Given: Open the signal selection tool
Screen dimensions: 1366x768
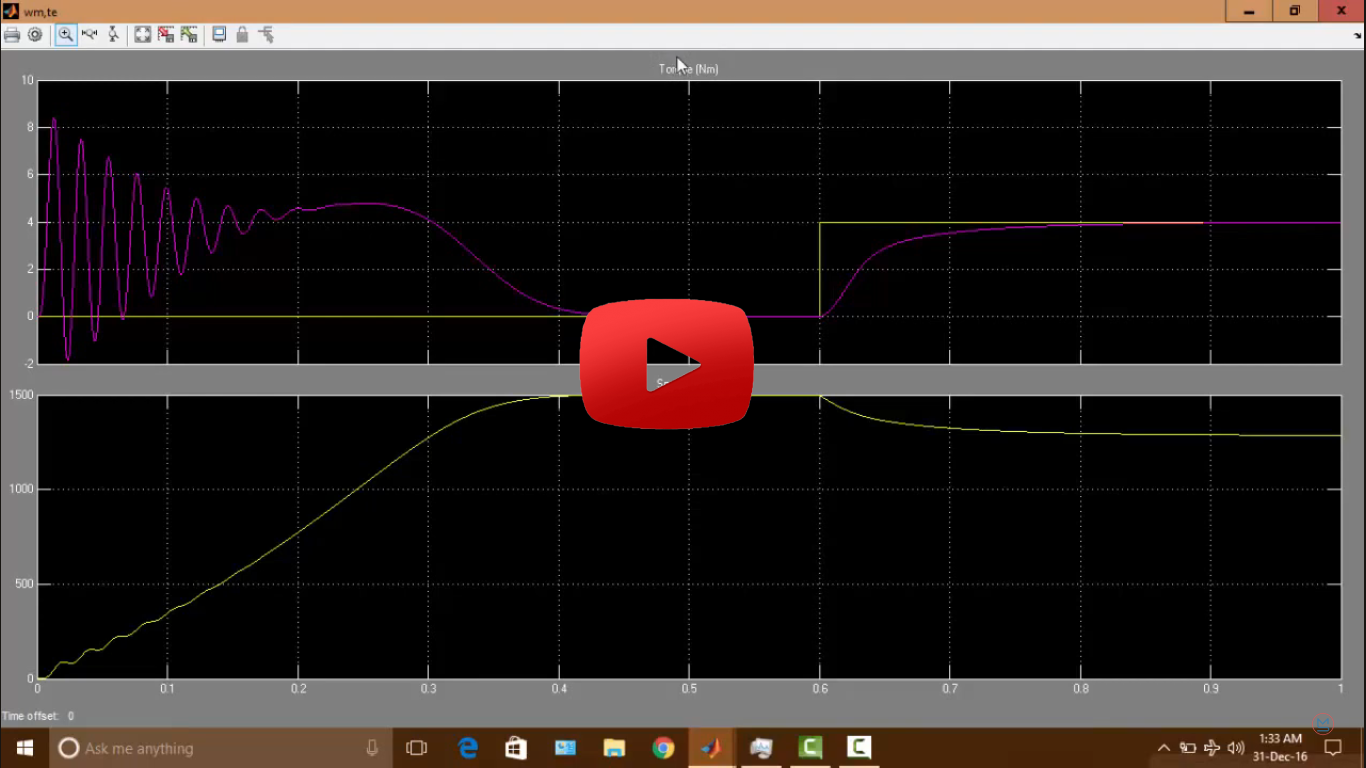Looking at the screenshot, I should [x=266, y=35].
